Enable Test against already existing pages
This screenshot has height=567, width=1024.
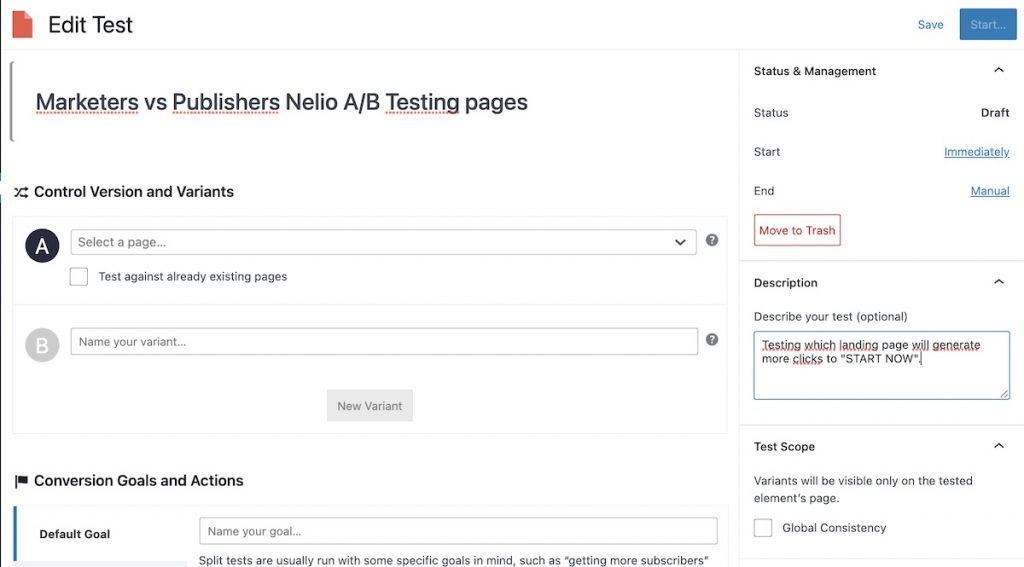(x=78, y=276)
